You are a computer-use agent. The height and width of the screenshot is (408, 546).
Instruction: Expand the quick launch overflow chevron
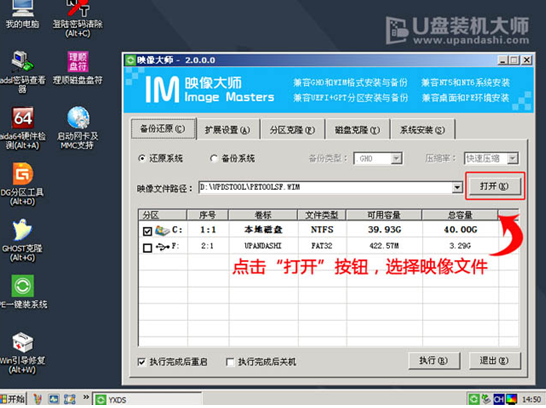click(x=86, y=397)
